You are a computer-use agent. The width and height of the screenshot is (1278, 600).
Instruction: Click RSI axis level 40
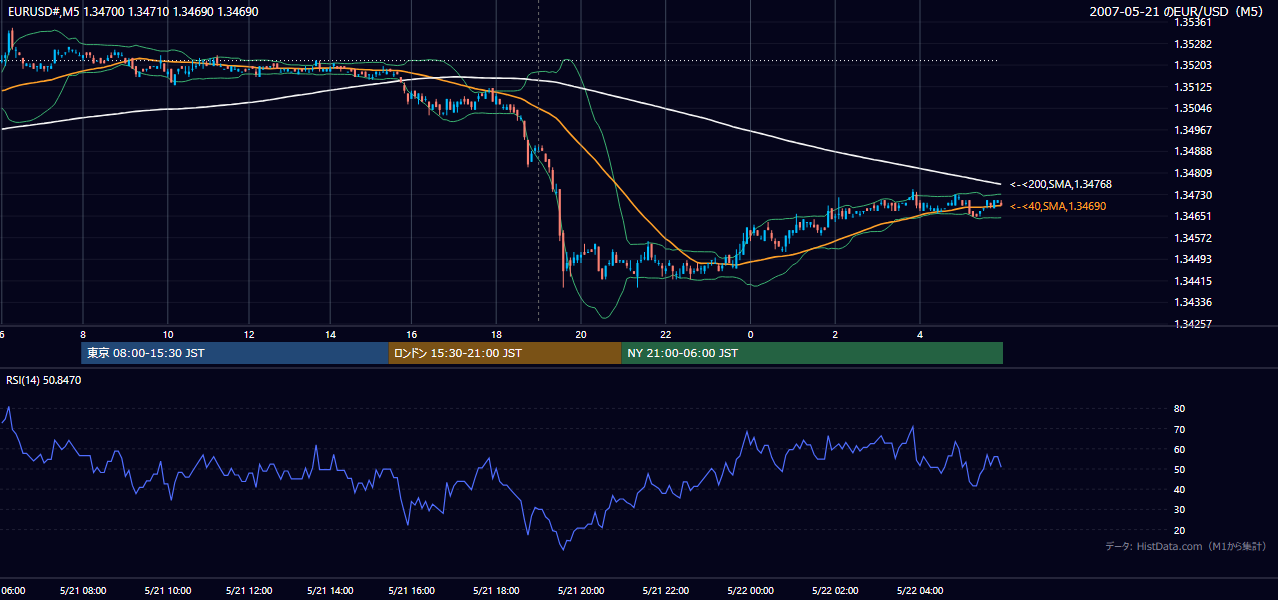click(1179, 489)
